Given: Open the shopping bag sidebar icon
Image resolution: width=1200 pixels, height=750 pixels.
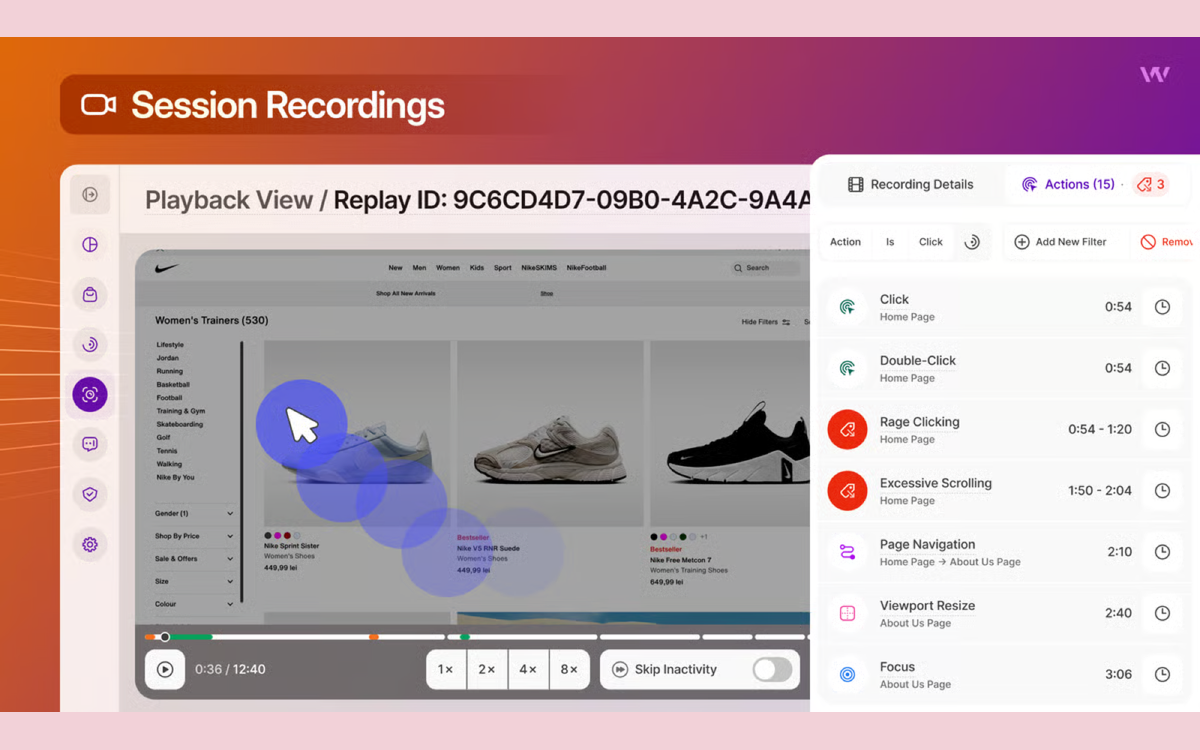Looking at the screenshot, I should coord(90,295).
